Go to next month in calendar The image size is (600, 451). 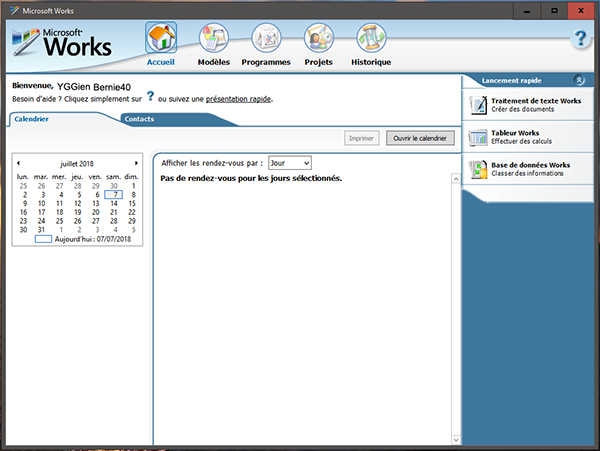point(136,163)
